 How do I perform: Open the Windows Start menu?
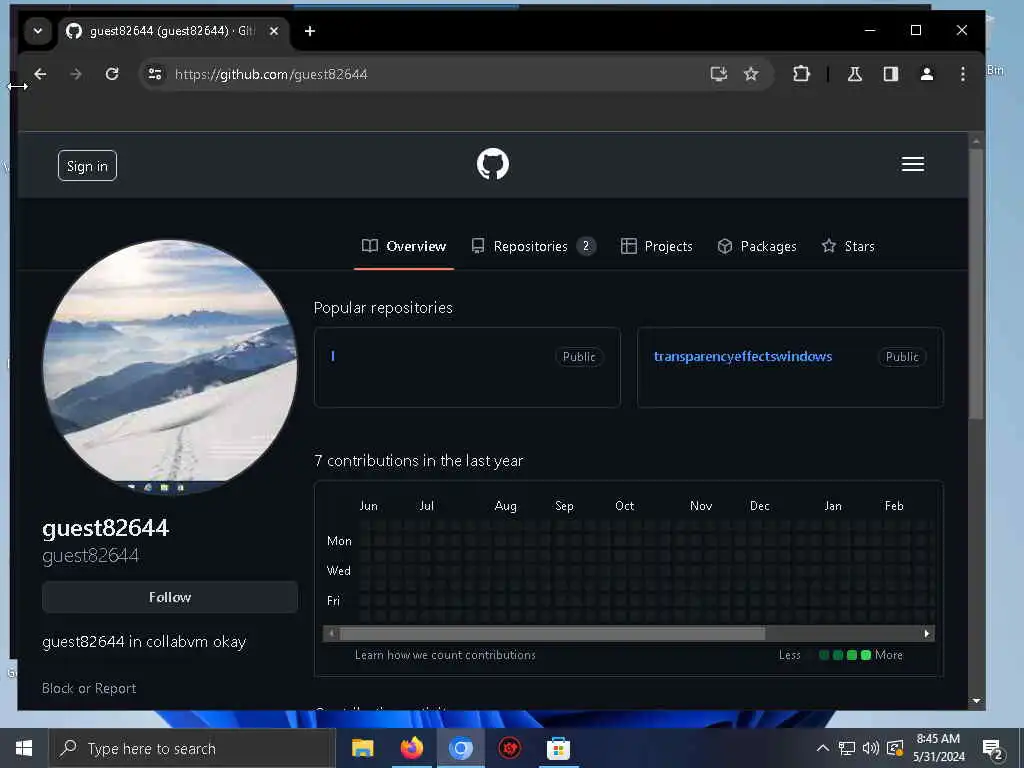(24, 748)
